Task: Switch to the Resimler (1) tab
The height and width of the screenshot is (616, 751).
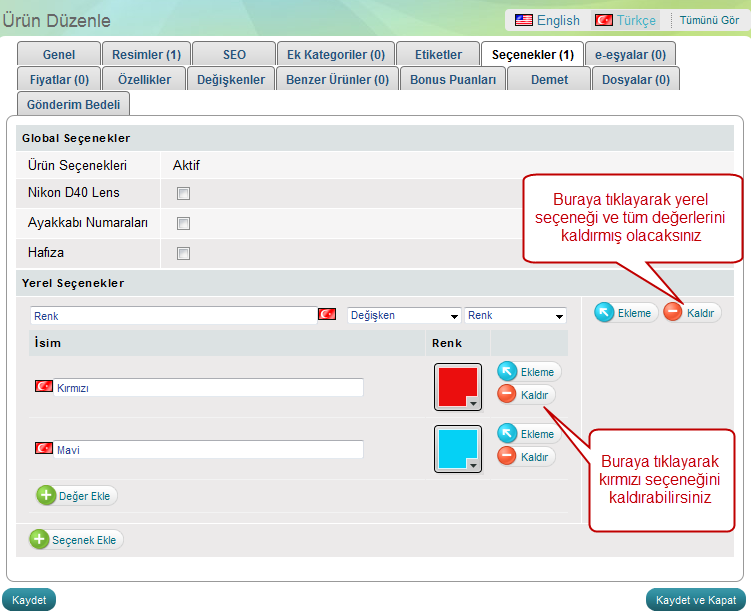Action: 146,54
